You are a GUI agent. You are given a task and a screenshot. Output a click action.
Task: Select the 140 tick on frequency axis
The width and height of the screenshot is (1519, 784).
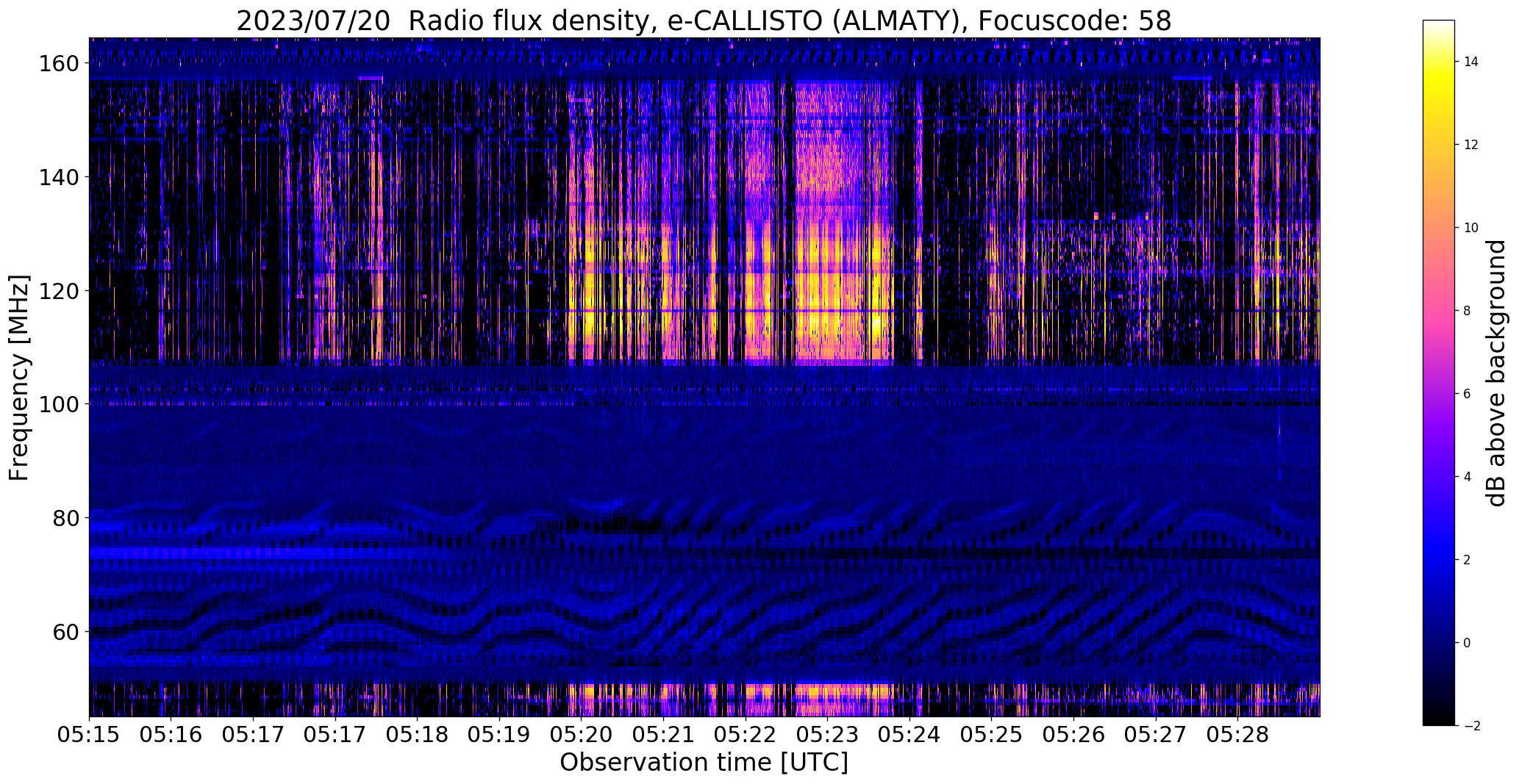[x=57, y=177]
